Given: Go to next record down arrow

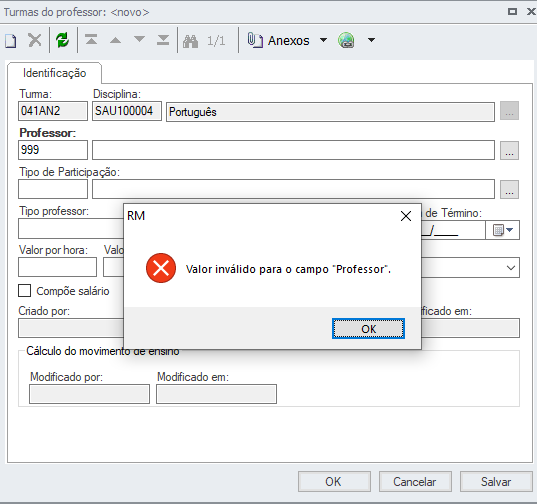Looking at the screenshot, I should tap(139, 39).
